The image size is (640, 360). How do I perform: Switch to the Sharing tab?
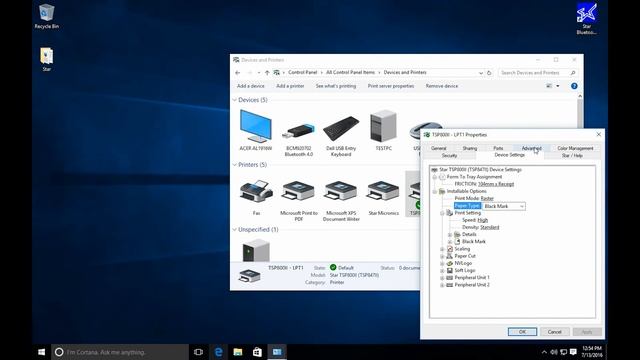tap(469, 148)
